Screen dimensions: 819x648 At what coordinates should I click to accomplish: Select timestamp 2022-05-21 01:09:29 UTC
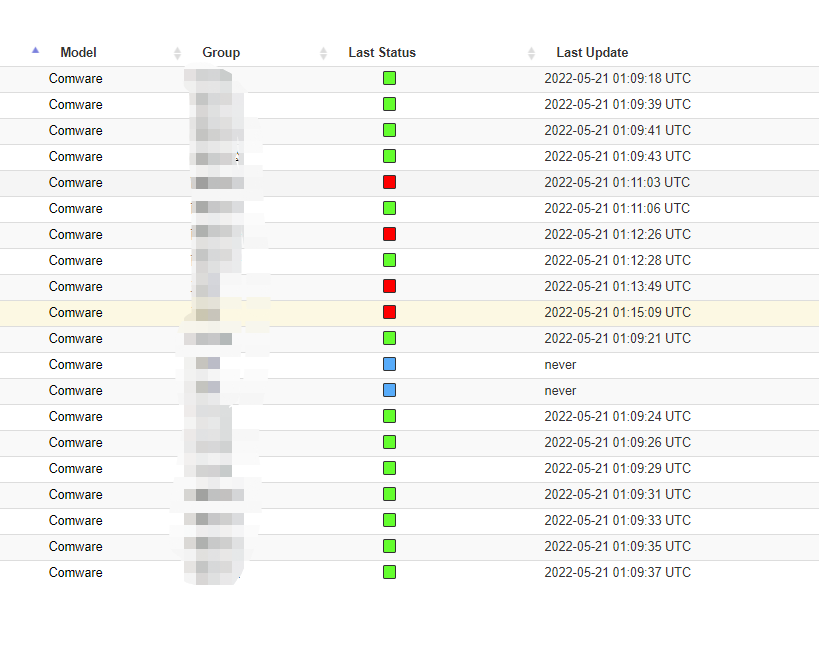pos(617,468)
